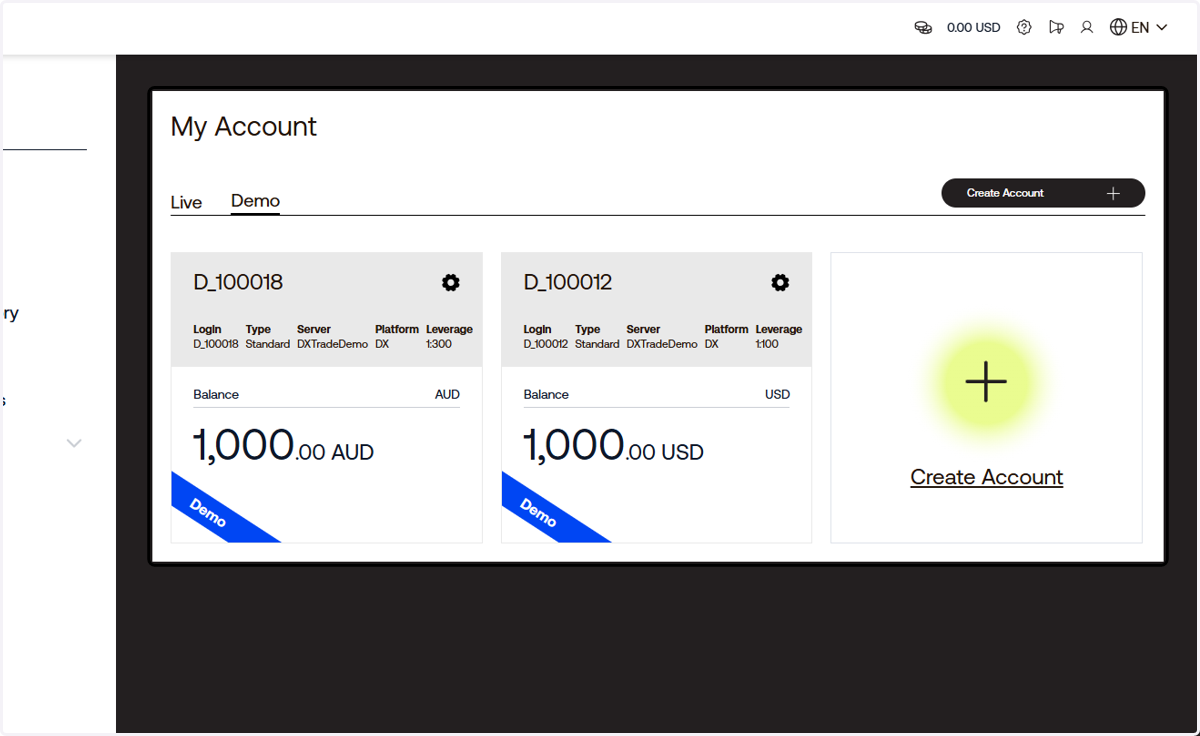The height and width of the screenshot is (736, 1200).
Task: Click the D_100012 account title
Action: point(568,283)
